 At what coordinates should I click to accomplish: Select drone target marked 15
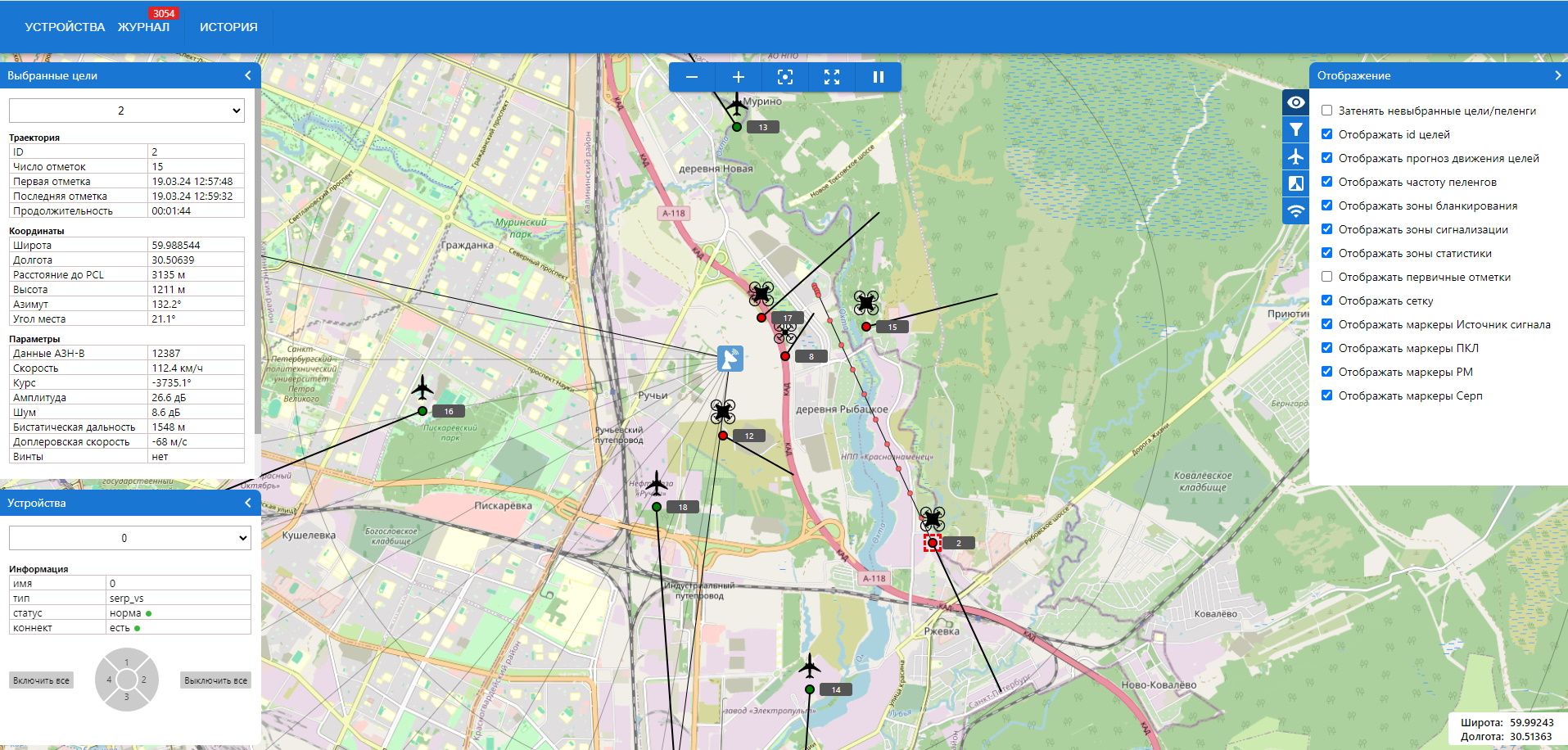(866, 303)
